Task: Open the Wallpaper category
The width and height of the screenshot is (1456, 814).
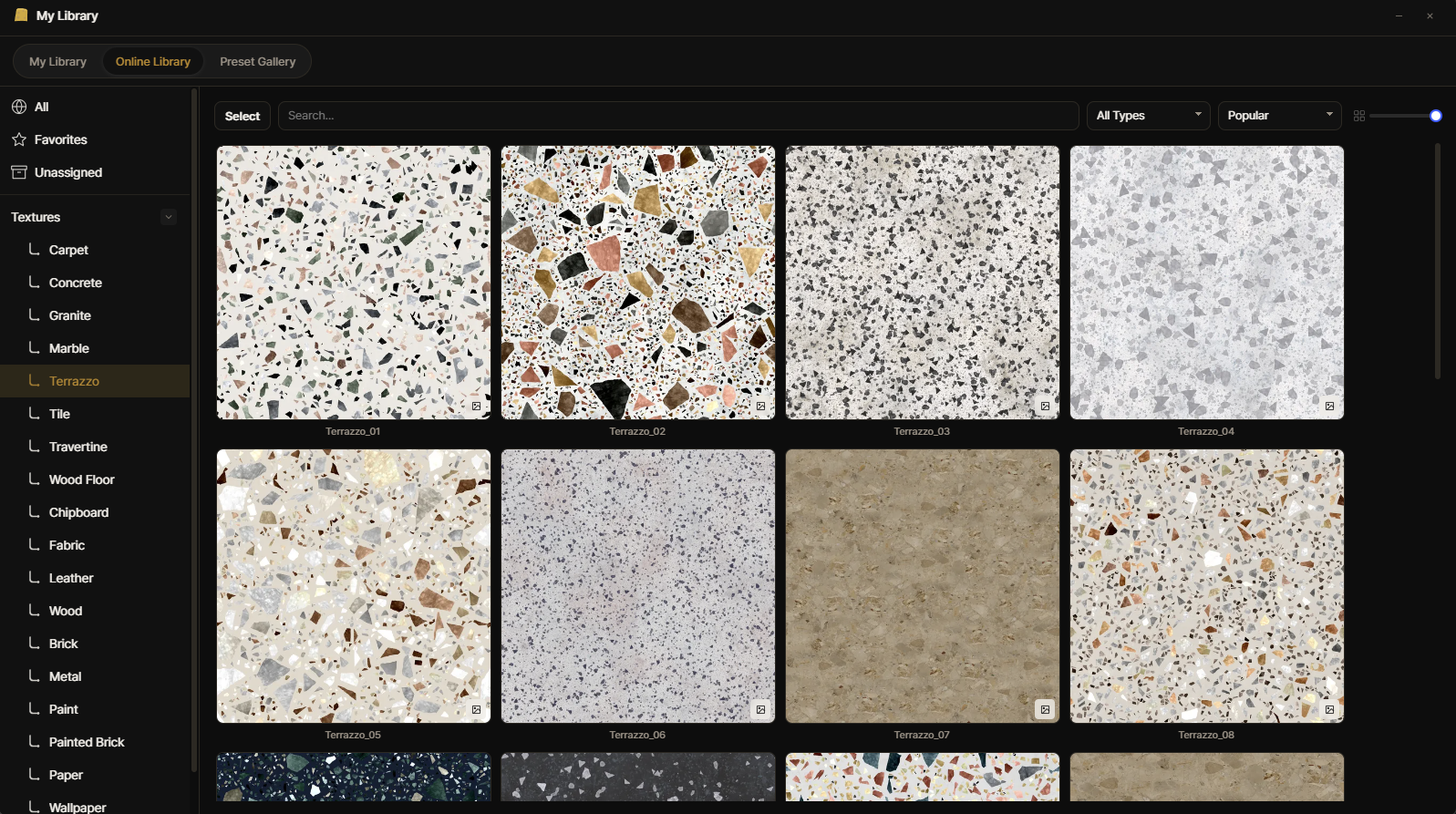Action: (95, 805)
